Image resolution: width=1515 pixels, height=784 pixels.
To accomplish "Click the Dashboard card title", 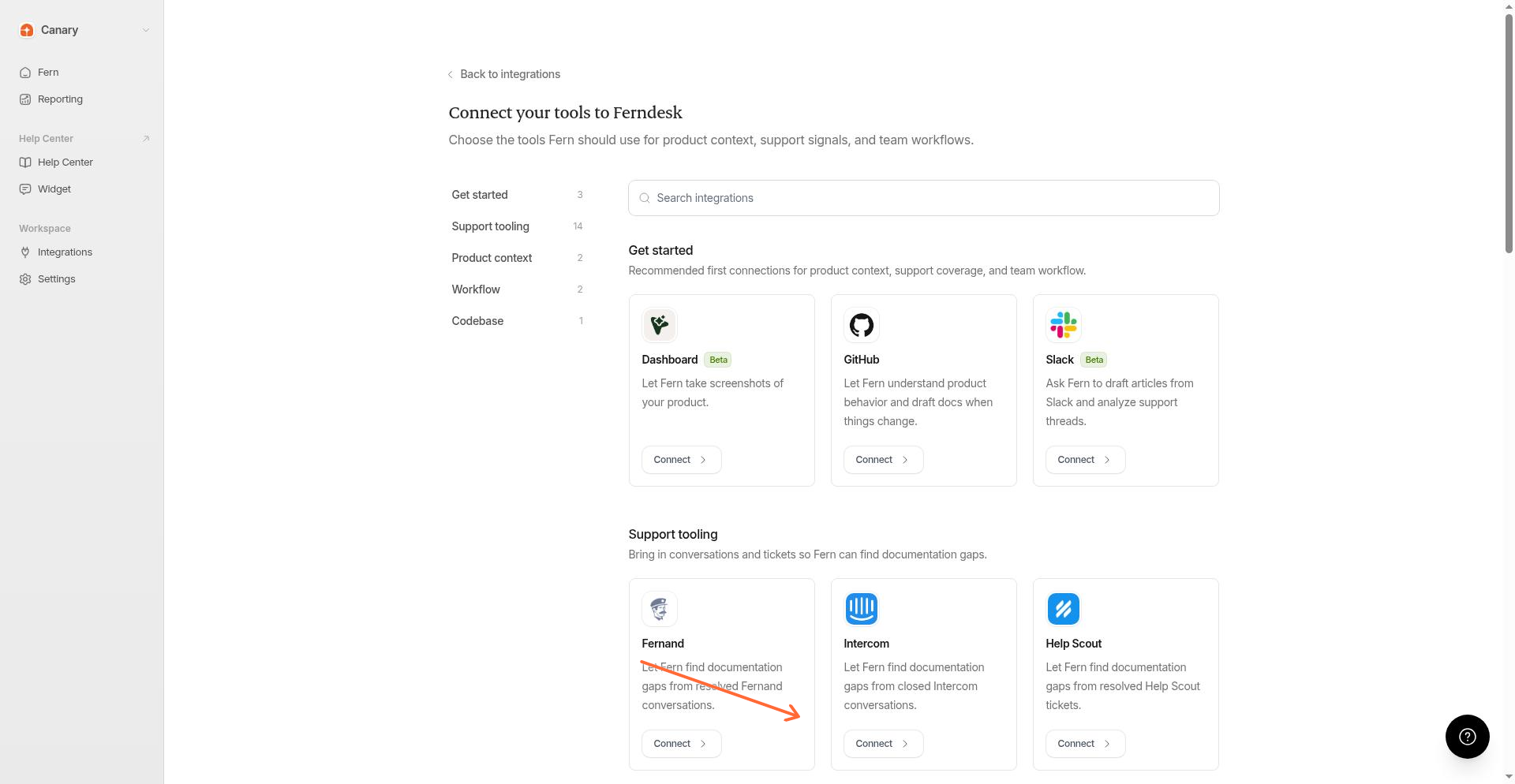I will coord(670,360).
